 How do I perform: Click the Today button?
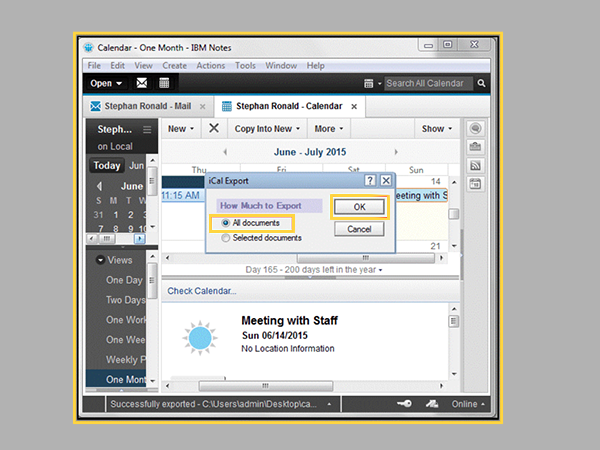click(x=107, y=166)
